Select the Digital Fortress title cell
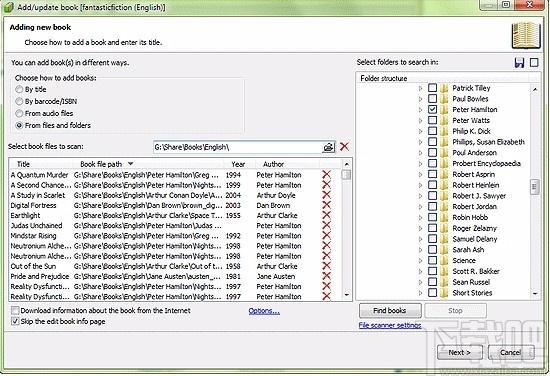This screenshot has width=550, height=376. point(33,205)
